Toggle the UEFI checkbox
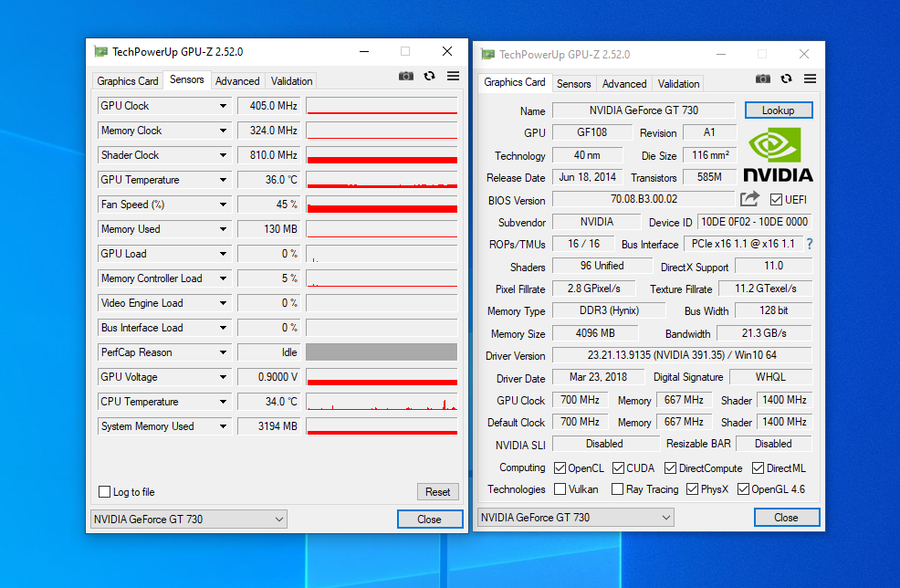Screen dimensions: 900x588 pos(776,199)
